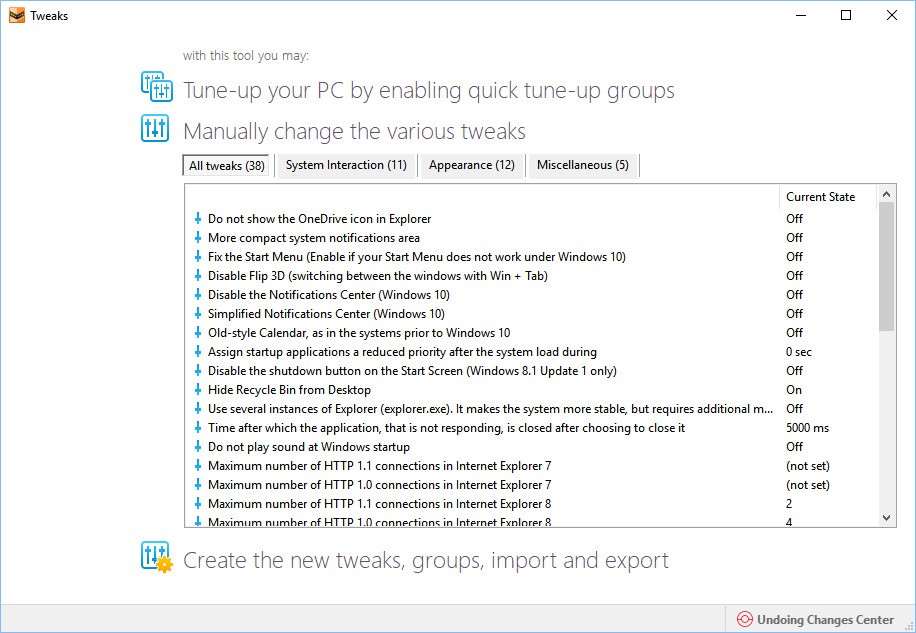Click the tune-up groups sliders icon
This screenshot has width=916, height=633.
pyautogui.click(x=157, y=88)
